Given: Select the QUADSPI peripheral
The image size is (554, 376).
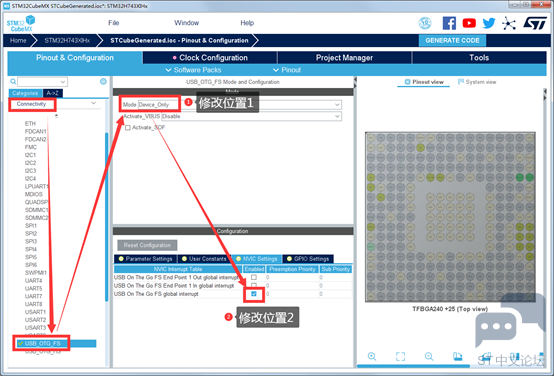Looking at the screenshot, I should [x=36, y=202].
